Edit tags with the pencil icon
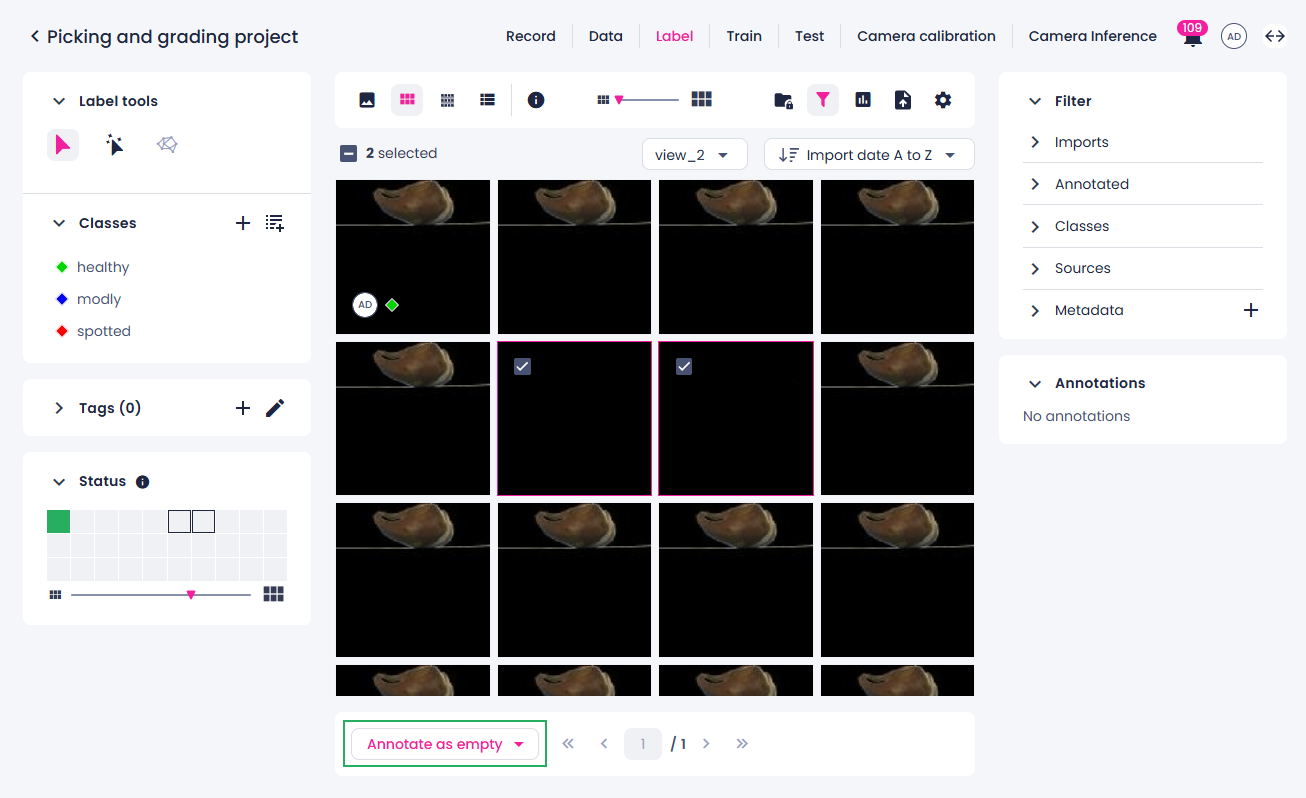1306x798 pixels. click(x=275, y=408)
